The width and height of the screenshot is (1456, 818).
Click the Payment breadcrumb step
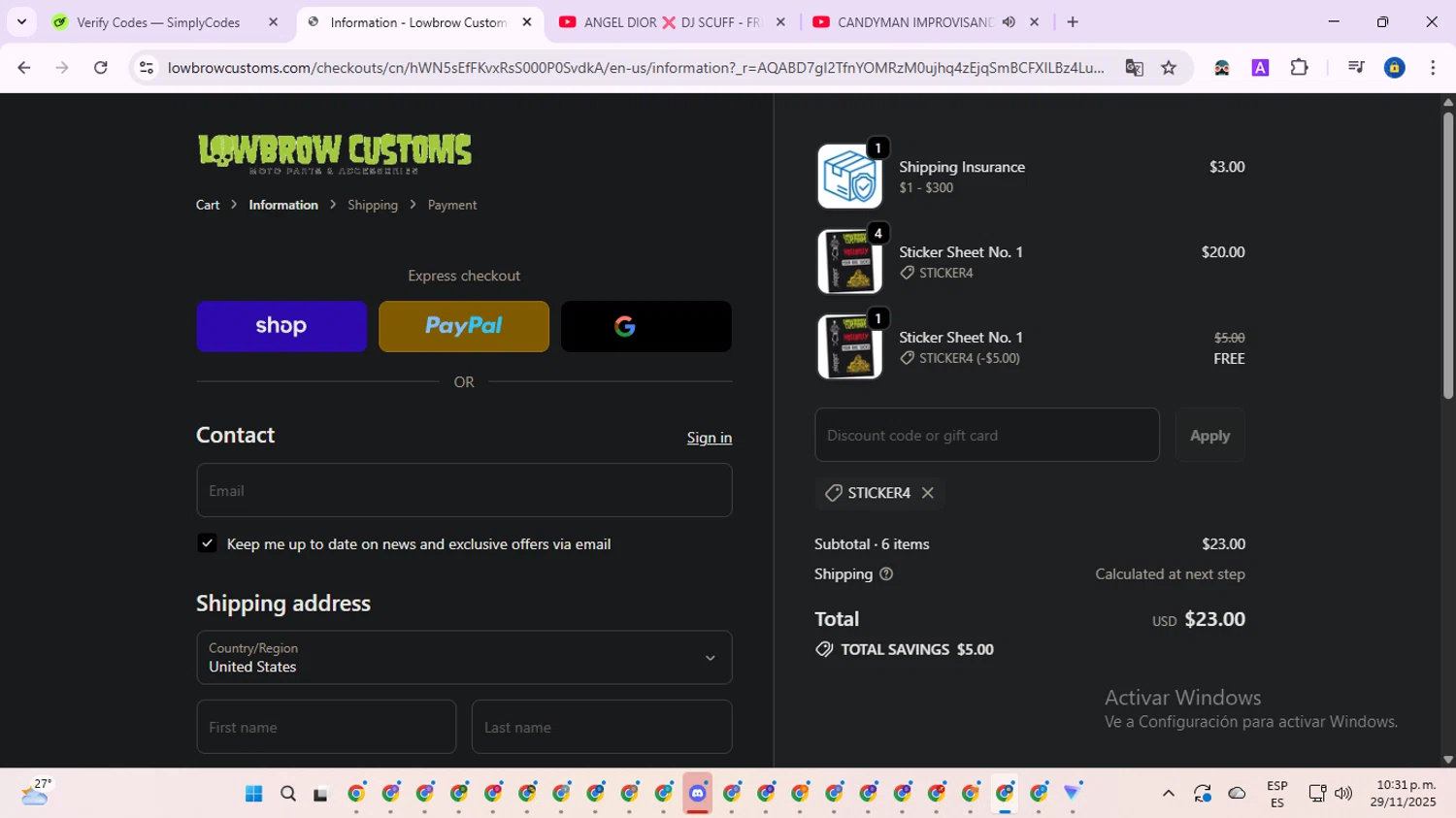(x=452, y=205)
